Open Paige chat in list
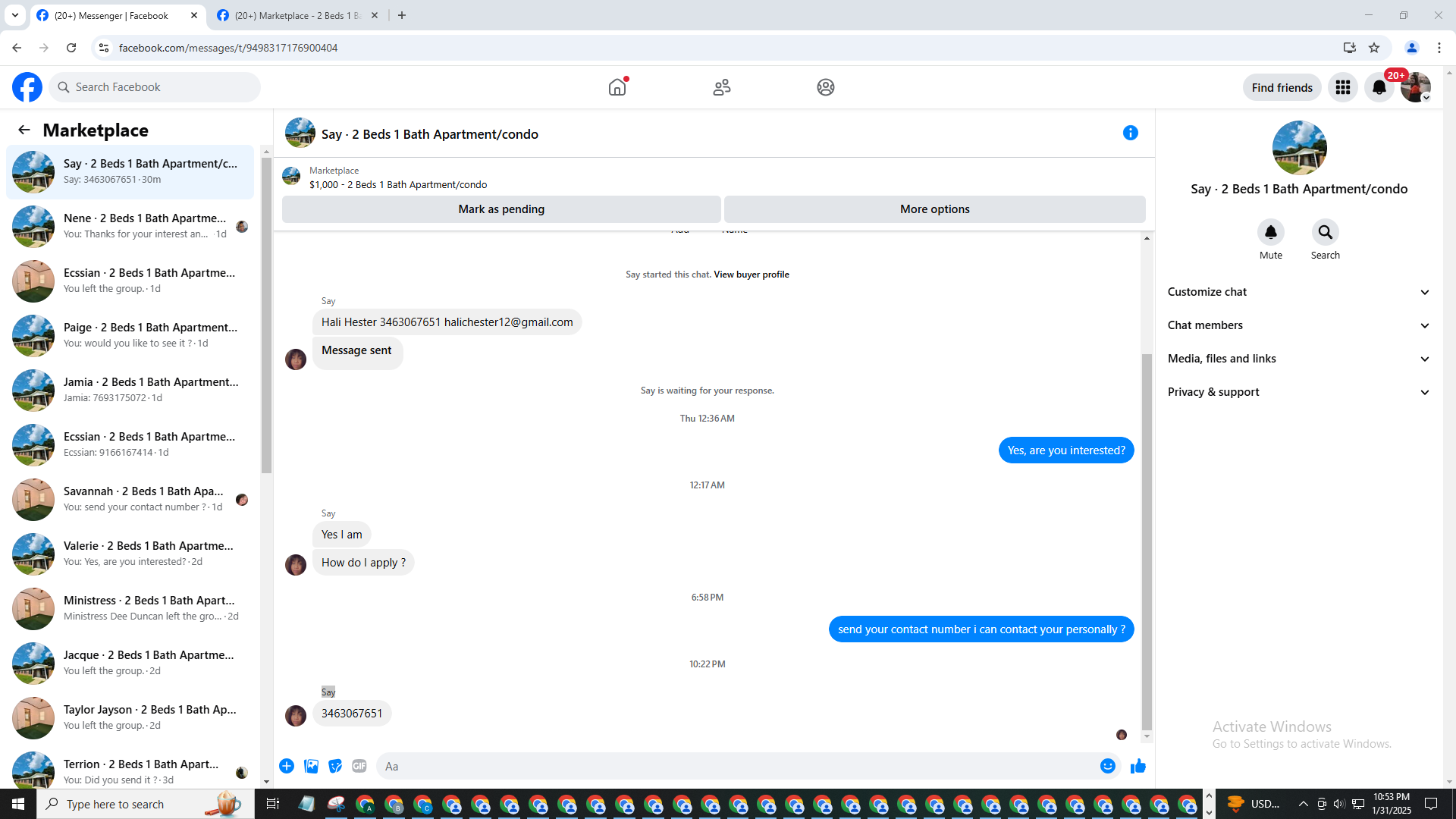The height and width of the screenshot is (819, 1456). pyautogui.click(x=130, y=335)
